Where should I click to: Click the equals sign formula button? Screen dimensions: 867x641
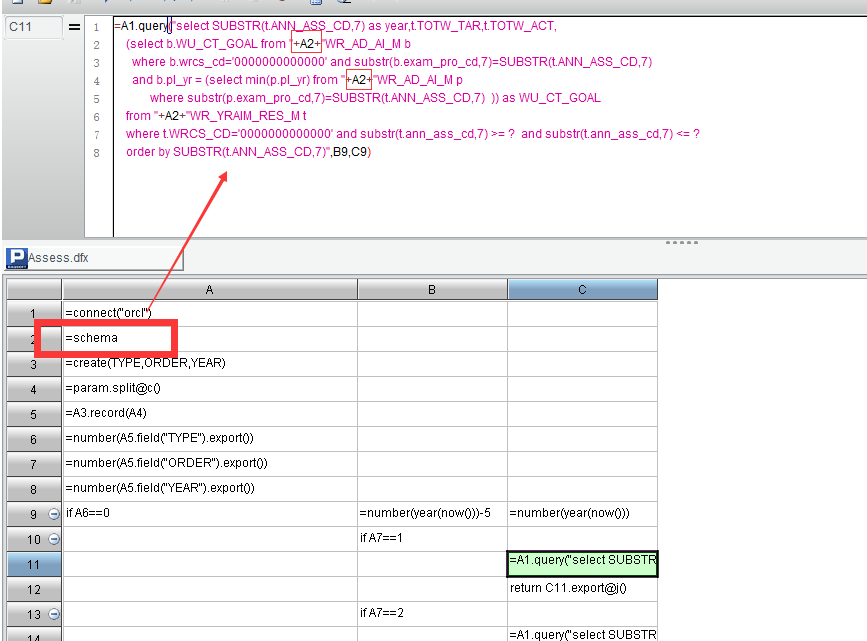75,28
